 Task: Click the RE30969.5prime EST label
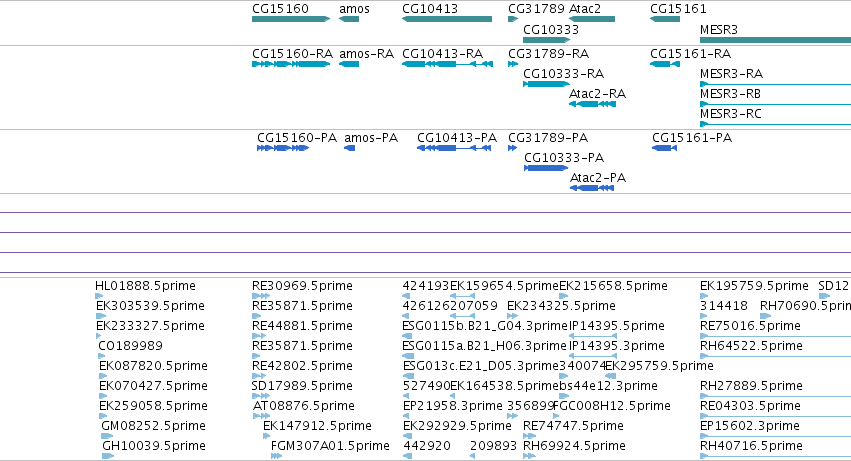(x=302, y=286)
